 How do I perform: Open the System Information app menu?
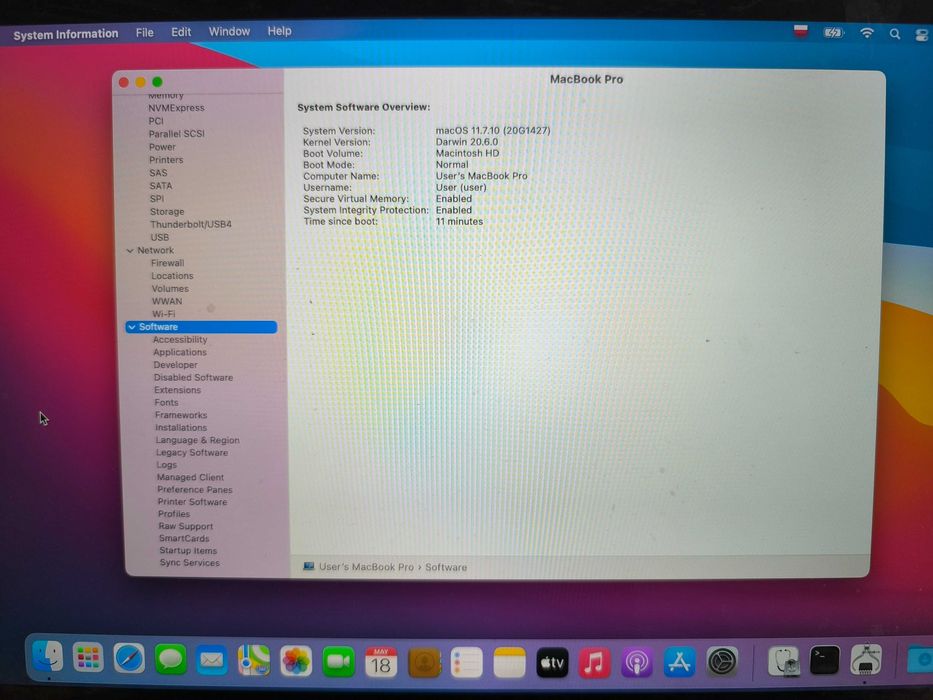click(65, 35)
